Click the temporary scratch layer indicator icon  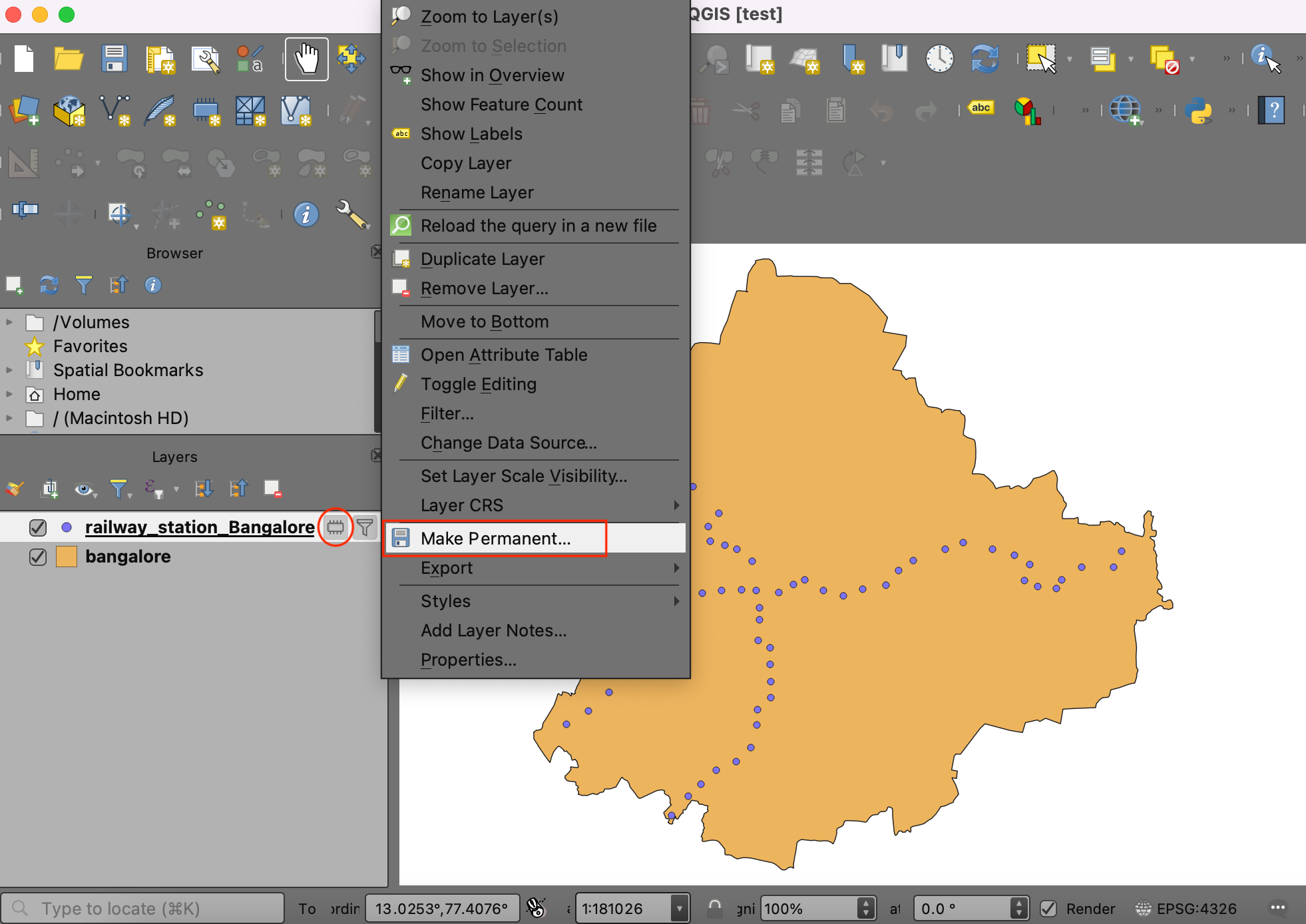click(335, 527)
